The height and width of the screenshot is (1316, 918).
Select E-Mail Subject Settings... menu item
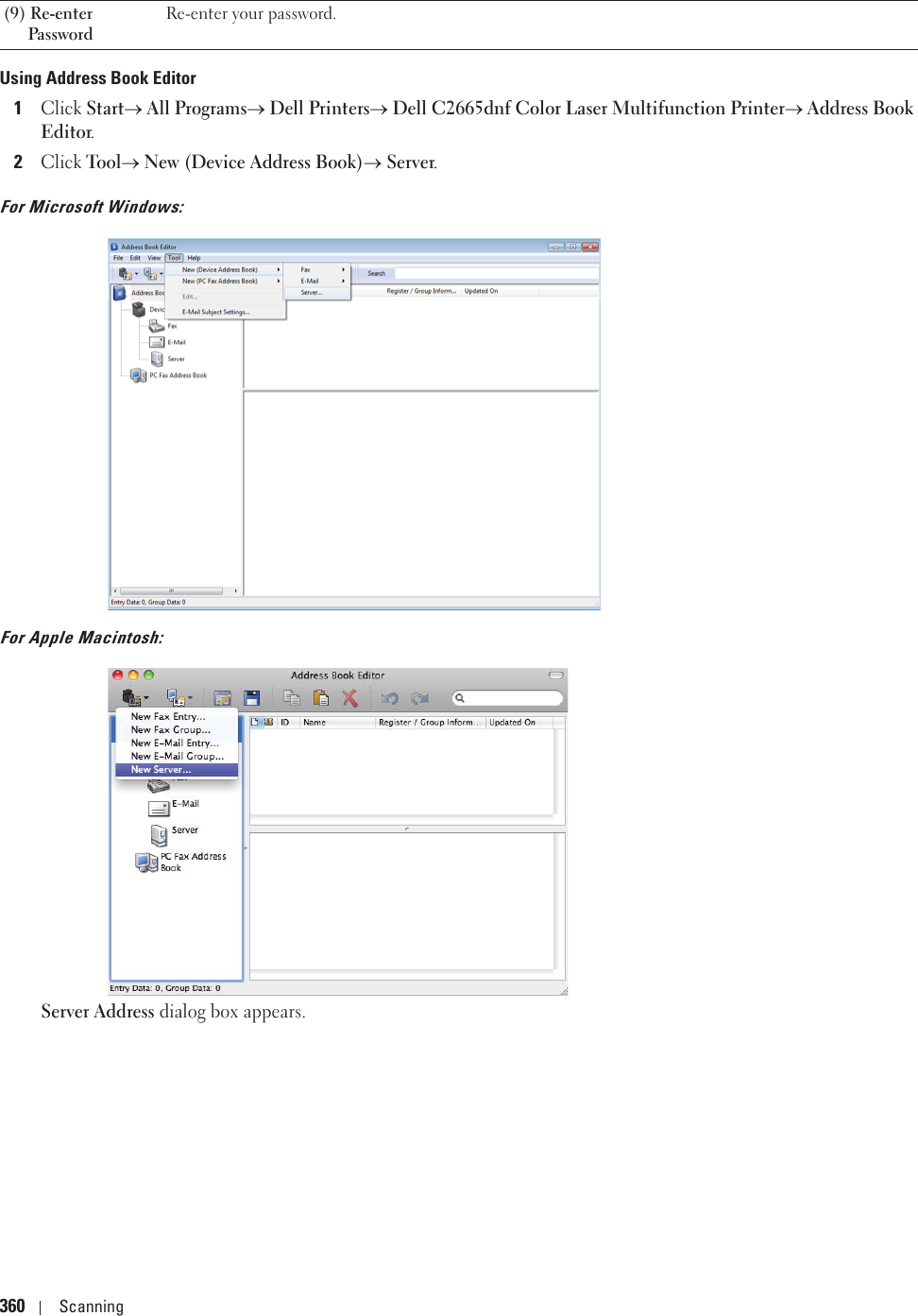pos(216,312)
